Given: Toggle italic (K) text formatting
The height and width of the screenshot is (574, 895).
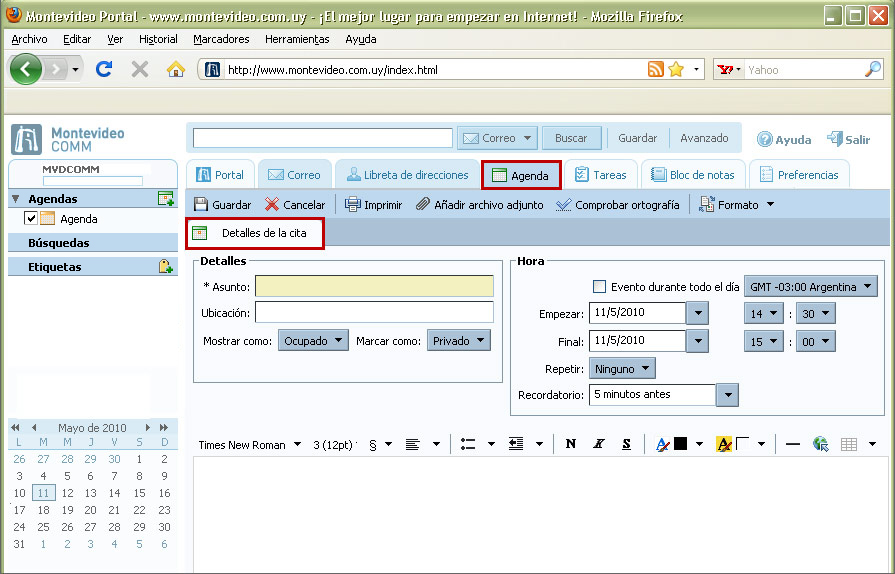Looking at the screenshot, I should click(x=599, y=445).
